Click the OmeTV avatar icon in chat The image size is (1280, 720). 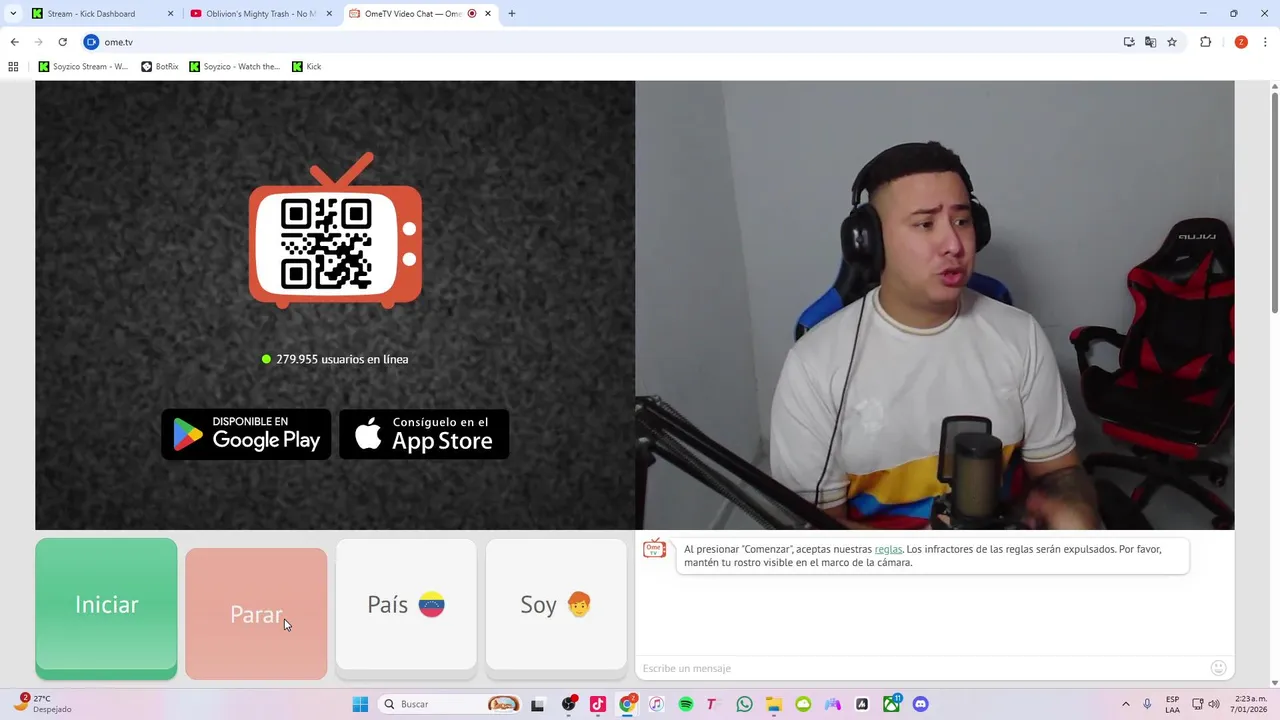tap(654, 549)
